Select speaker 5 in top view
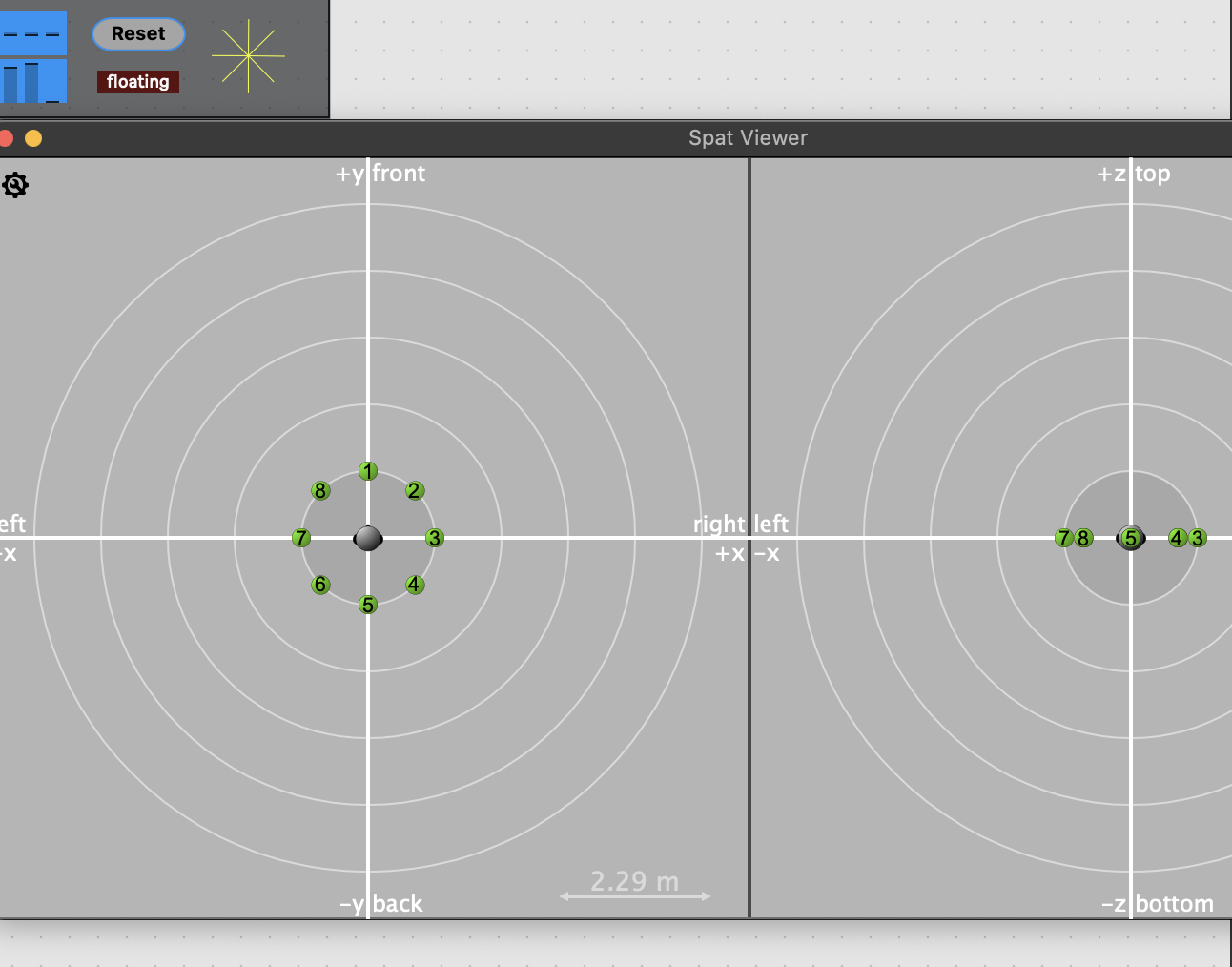This screenshot has width=1232, height=967. click(x=368, y=605)
